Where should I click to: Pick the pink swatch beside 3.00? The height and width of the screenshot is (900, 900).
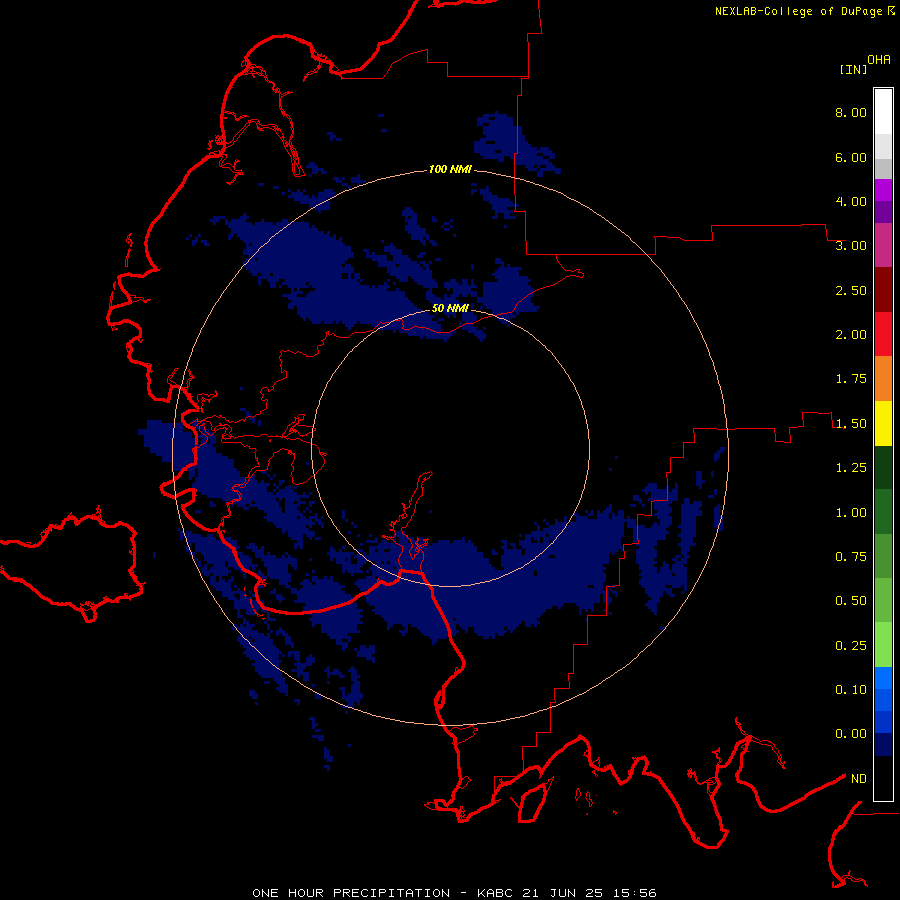[x=883, y=245]
